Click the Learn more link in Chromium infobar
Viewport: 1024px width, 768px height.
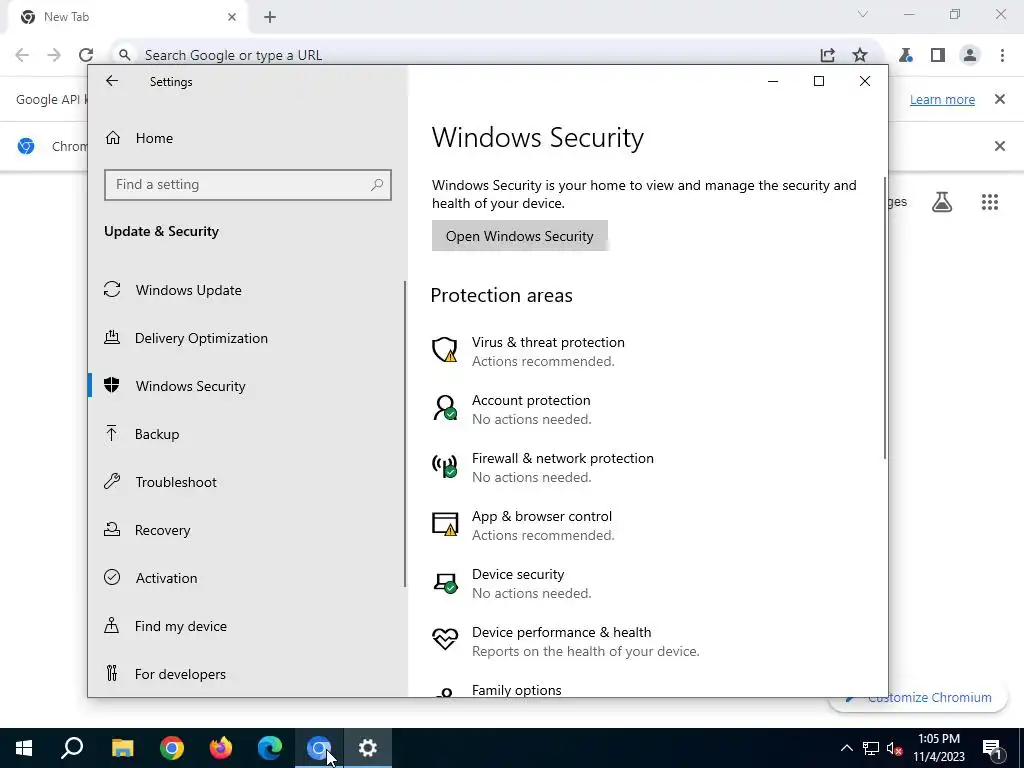(942, 99)
